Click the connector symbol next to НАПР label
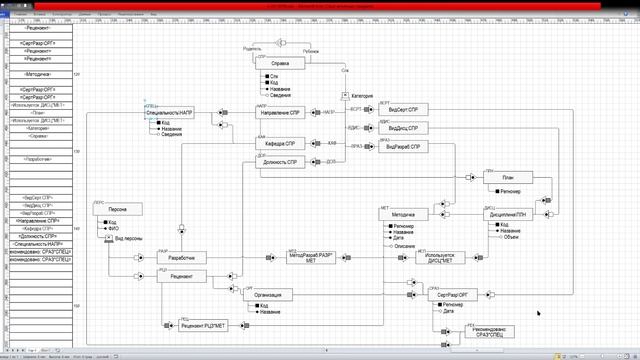640x360 pixels. point(315,112)
